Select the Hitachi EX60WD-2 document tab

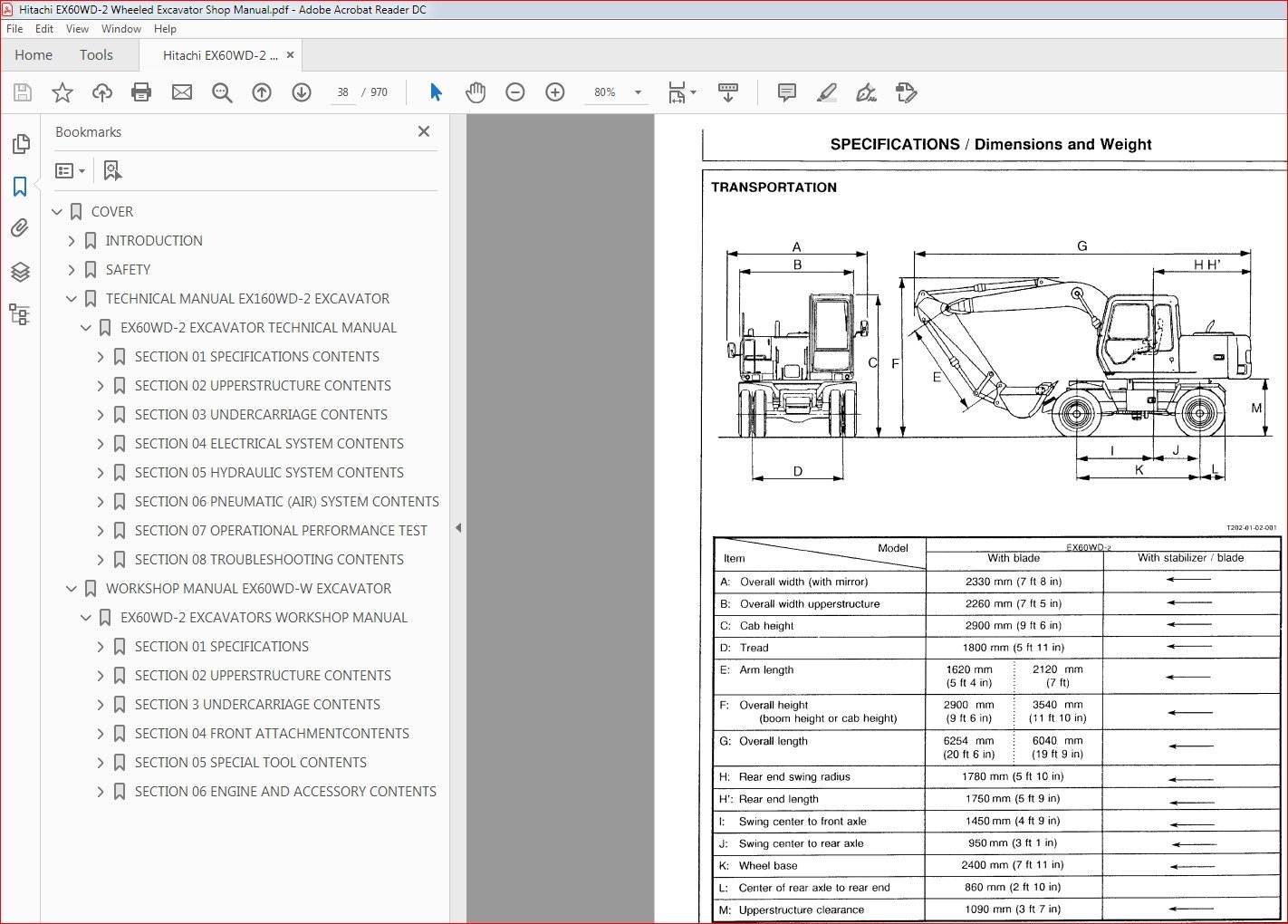(x=220, y=55)
